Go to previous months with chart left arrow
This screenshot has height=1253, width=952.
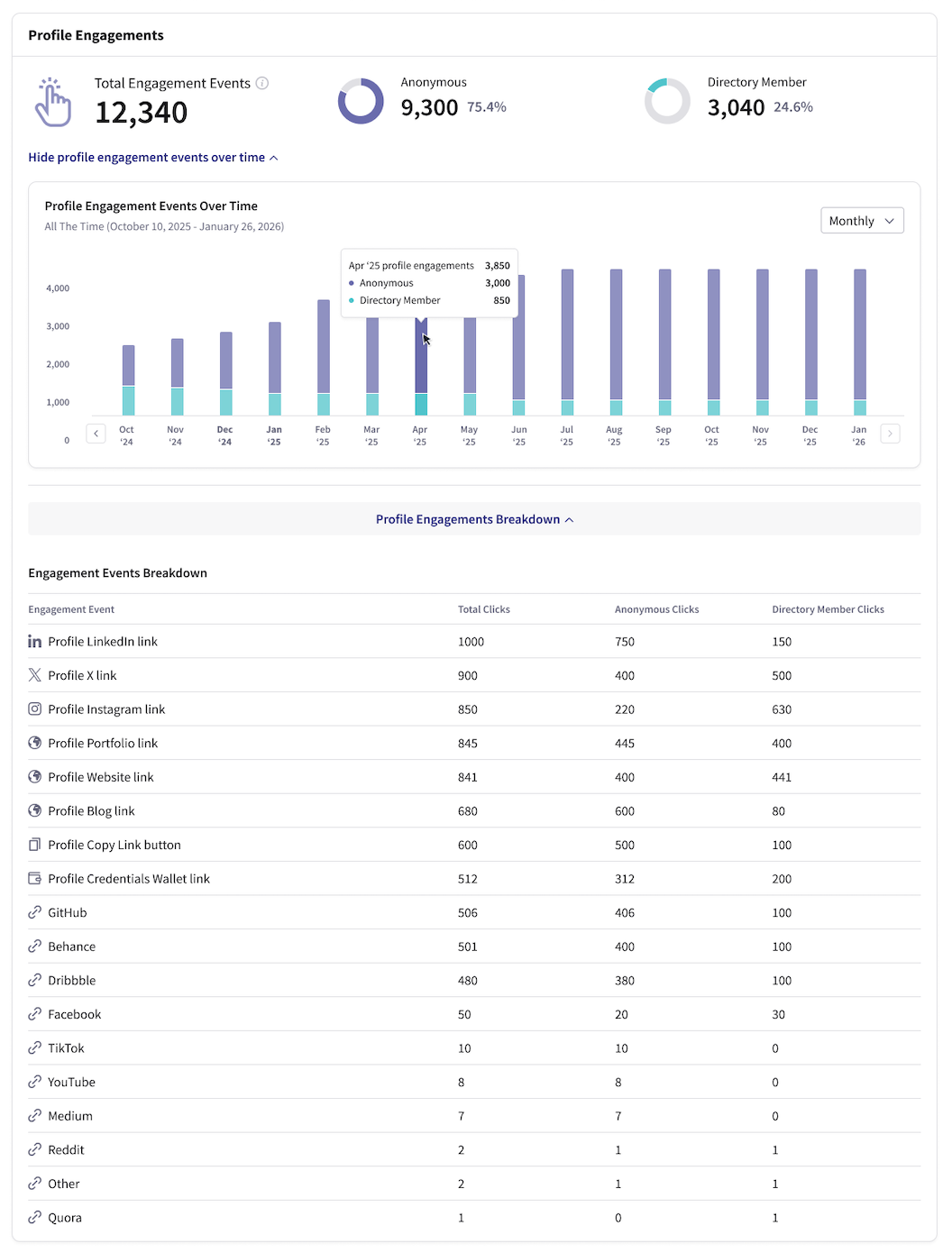click(96, 434)
